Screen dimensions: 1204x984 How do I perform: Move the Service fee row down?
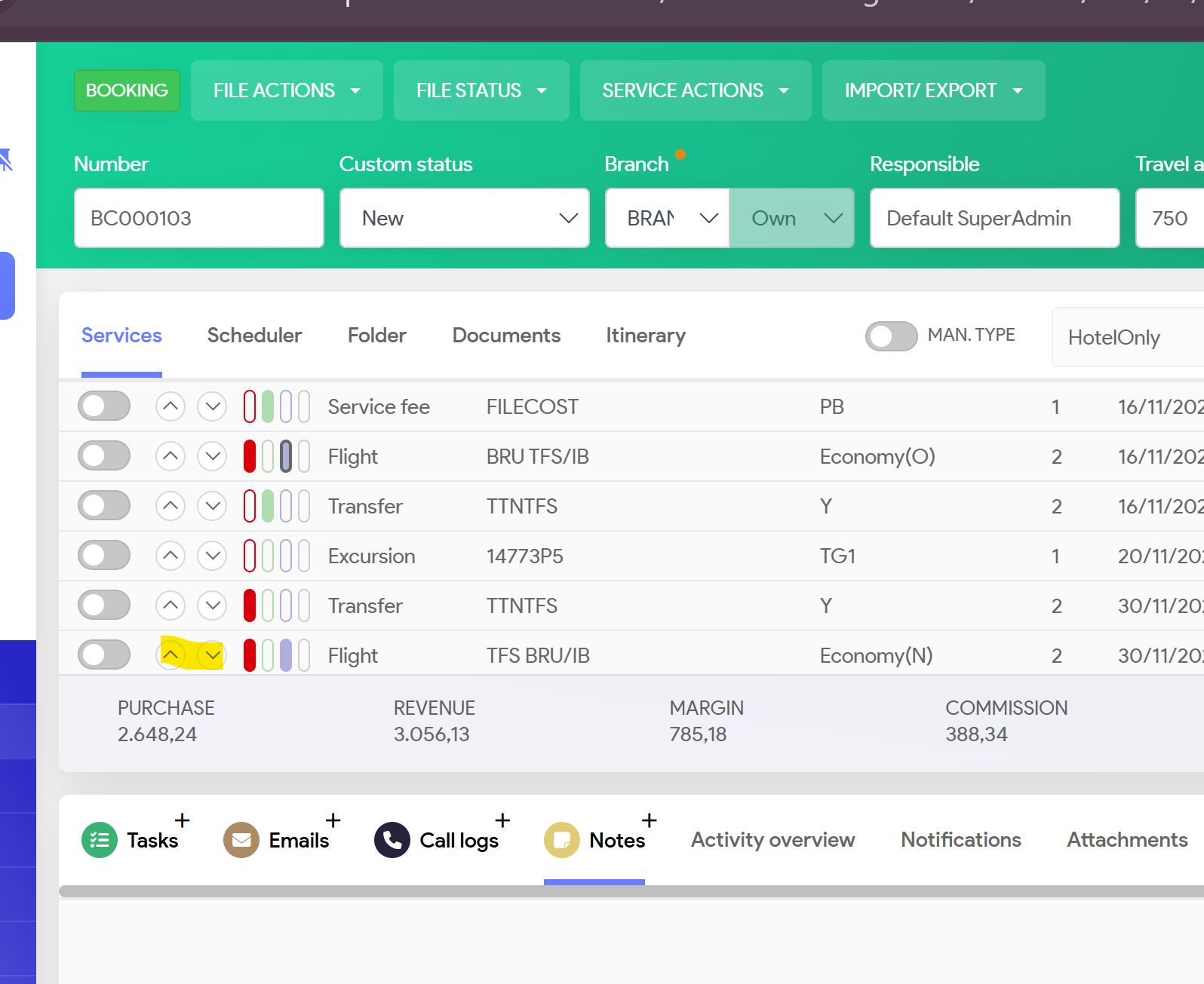pyautogui.click(x=212, y=407)
